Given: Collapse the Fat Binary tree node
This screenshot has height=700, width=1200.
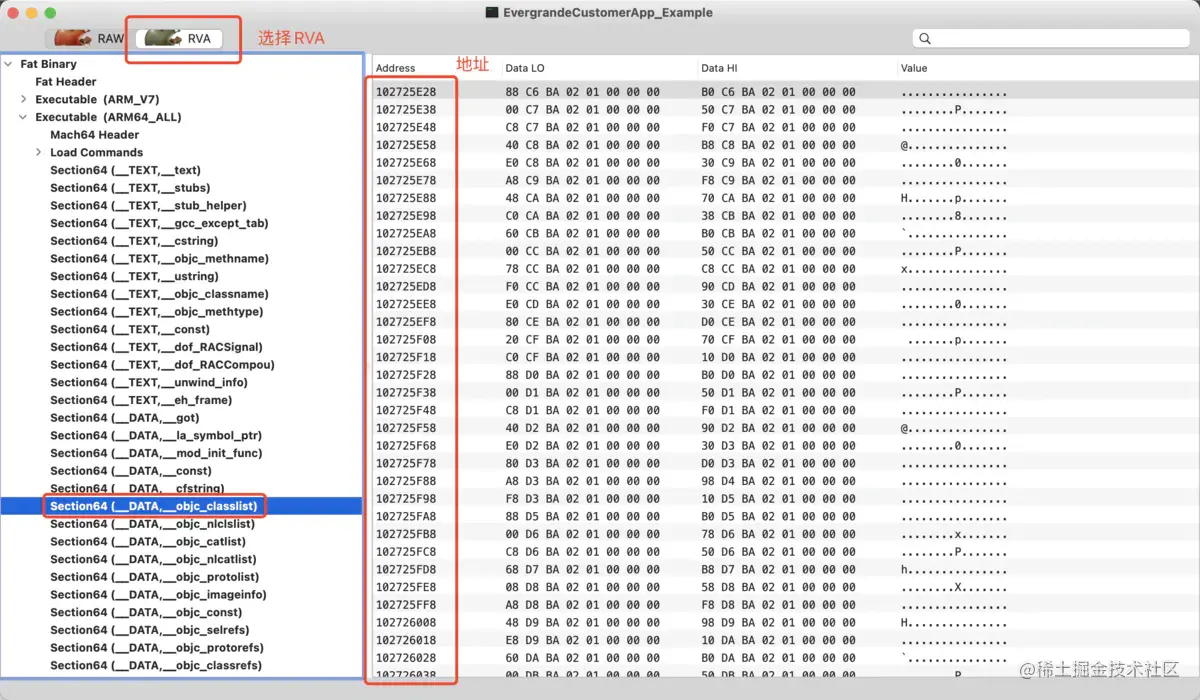Looking at the screenshot, I should point(9,64).
